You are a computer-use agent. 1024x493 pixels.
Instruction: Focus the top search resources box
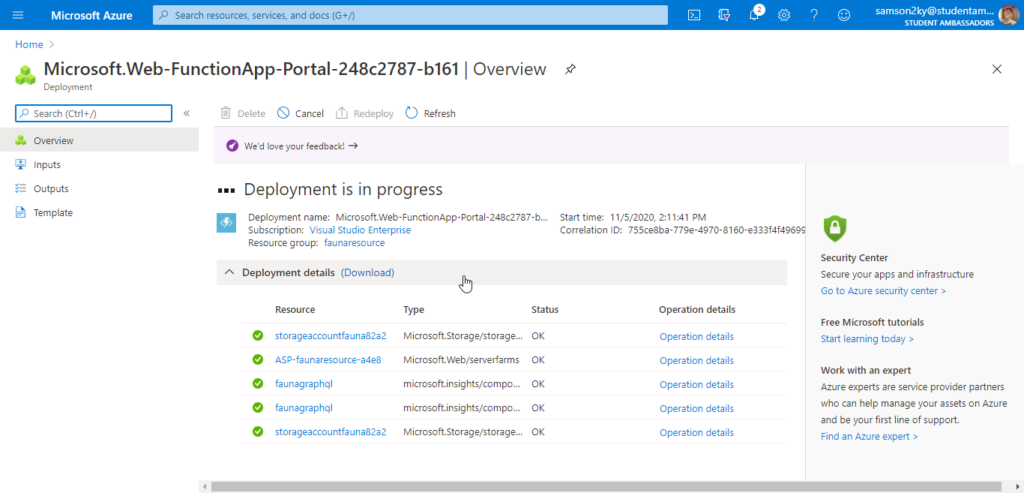pos(410,15)
